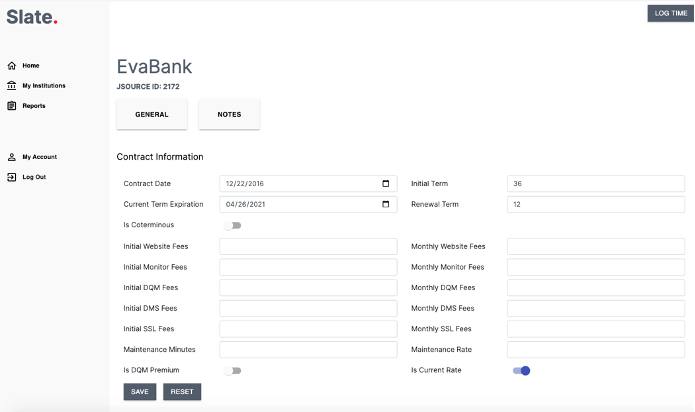Click the Log Time button

(x=670, y=13)
